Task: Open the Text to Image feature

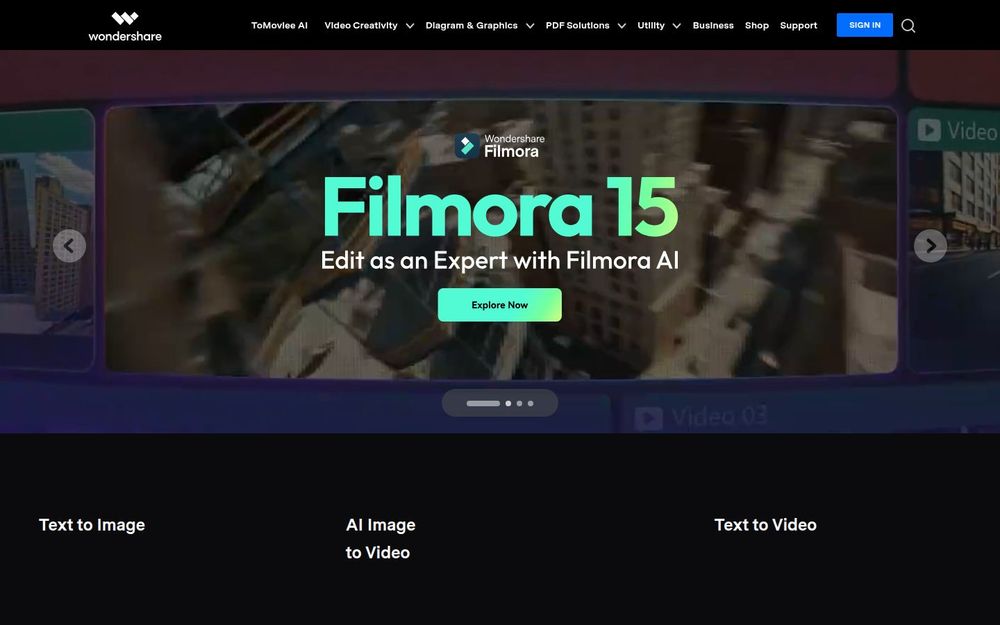Action: (x=92, y=525)
